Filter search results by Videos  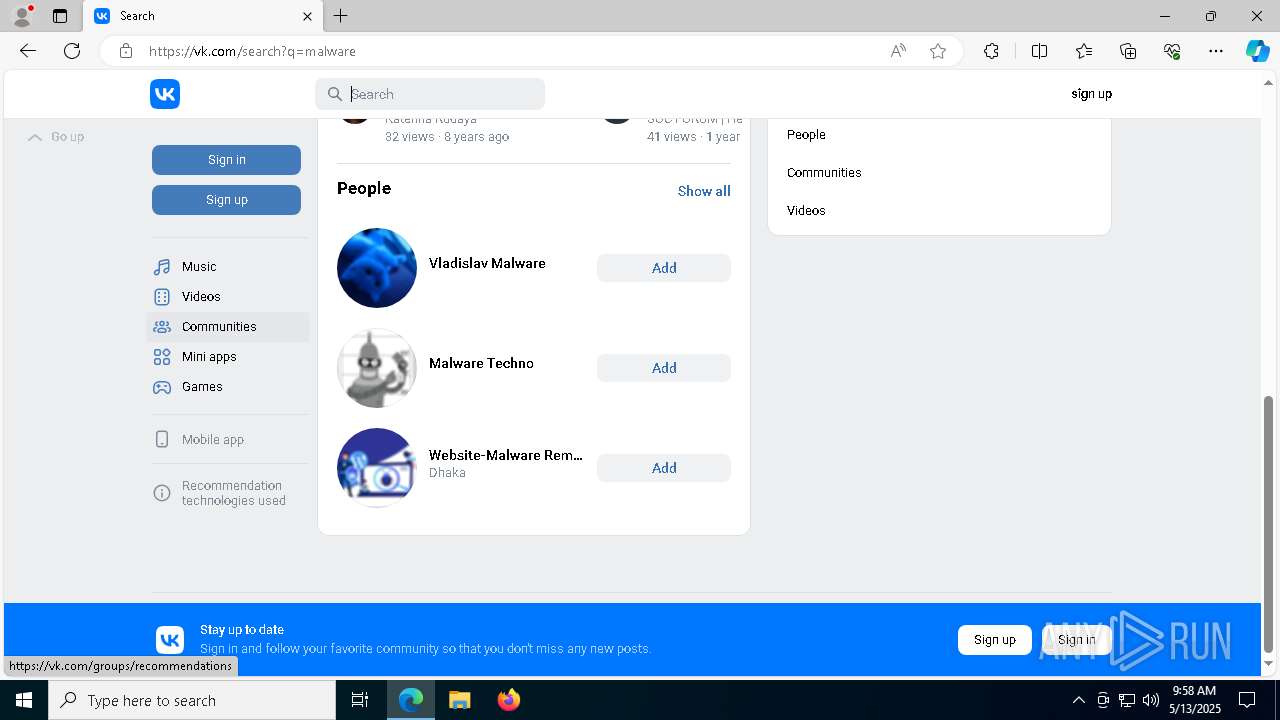(x=806, y=211)
